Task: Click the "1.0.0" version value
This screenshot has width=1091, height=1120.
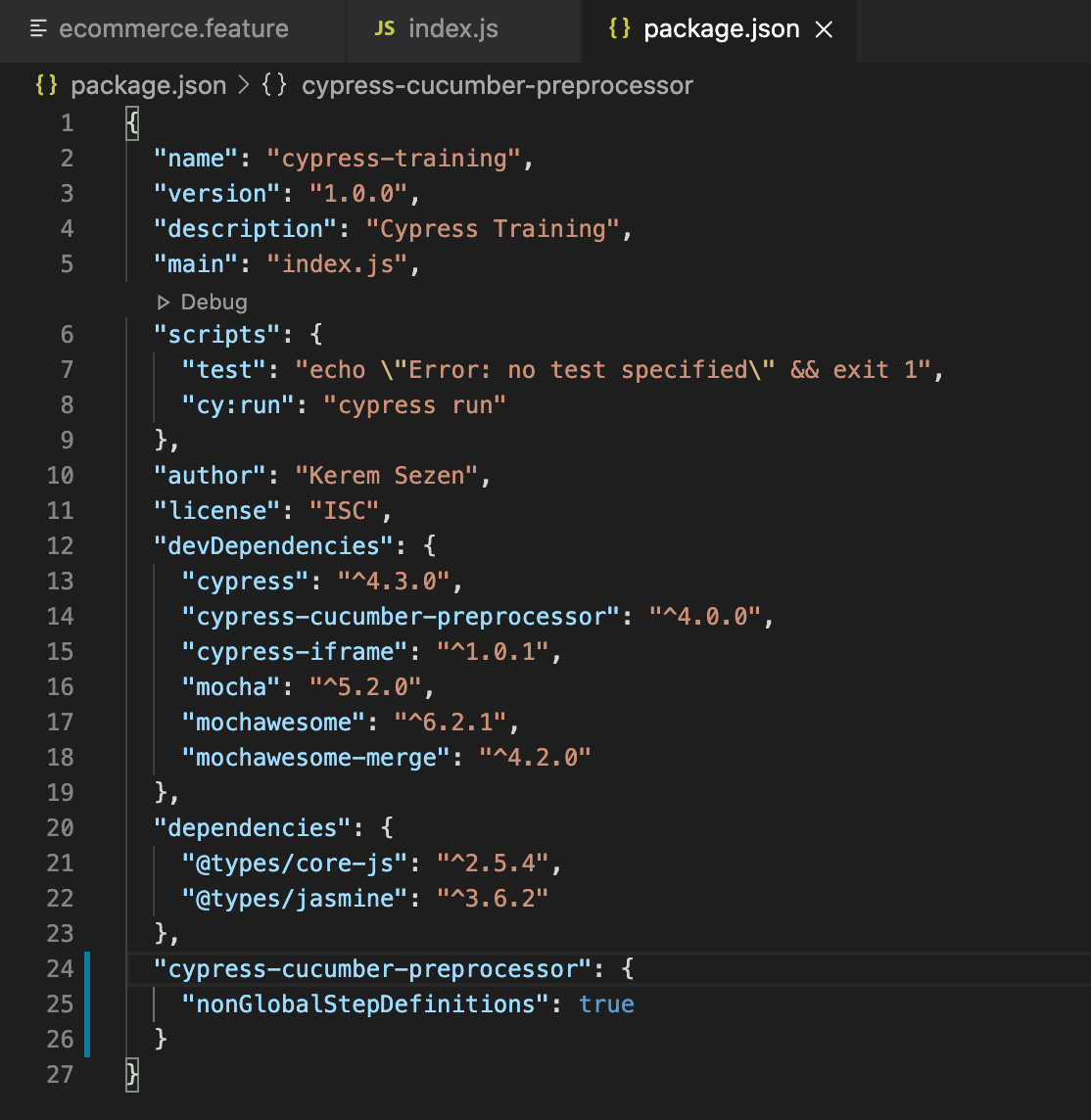Action: pos(358,194)
